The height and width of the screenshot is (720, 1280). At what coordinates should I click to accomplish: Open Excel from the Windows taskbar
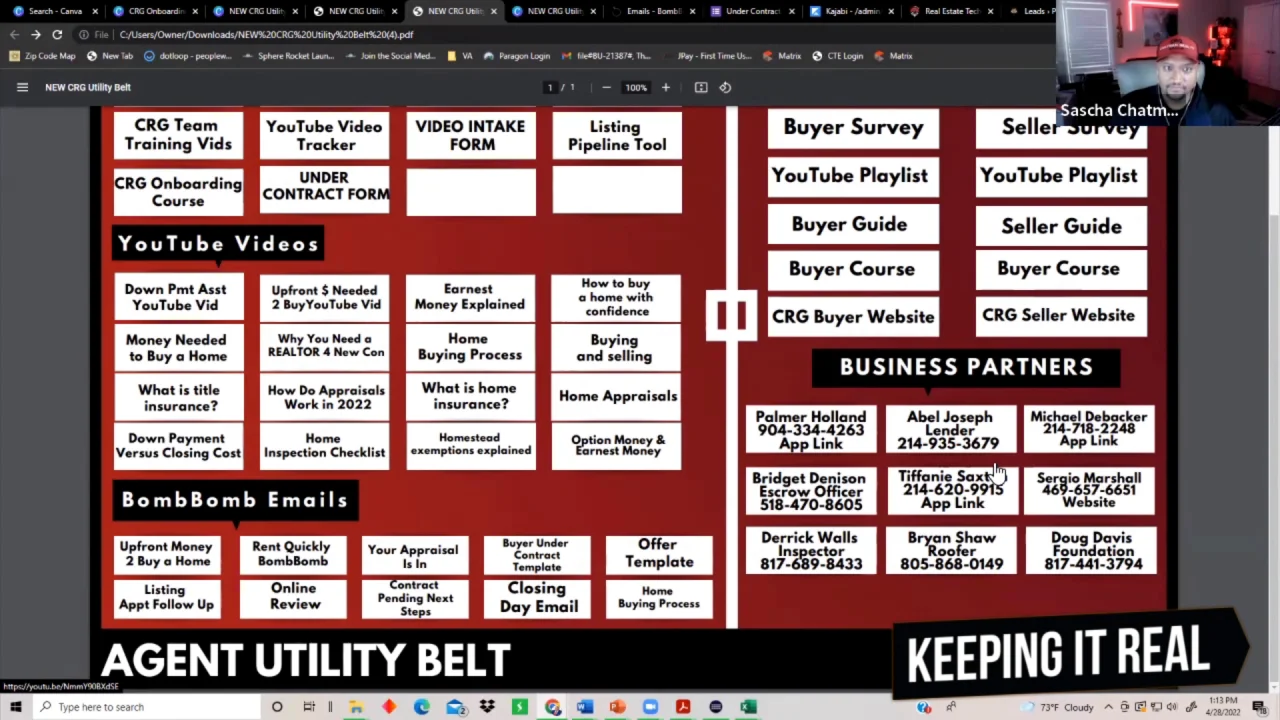coord(748,707)
